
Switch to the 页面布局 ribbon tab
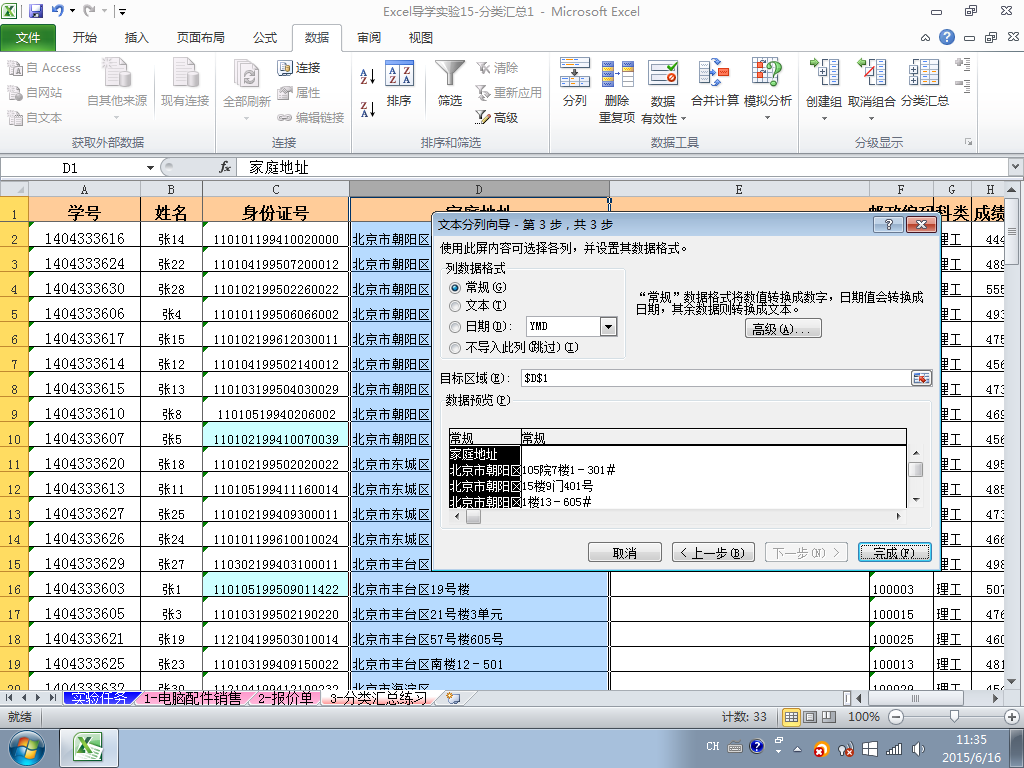coord(200,38)
